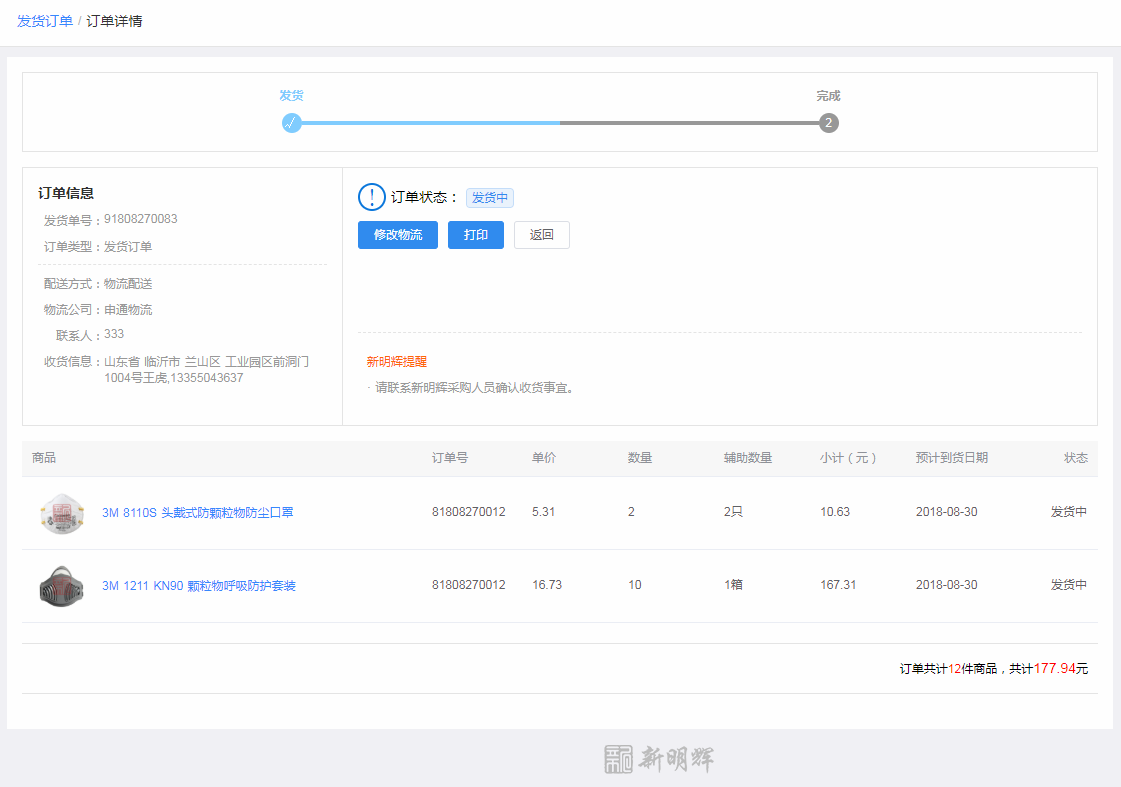
Task: Click the 完成 step label
Action: pyautogui.click(x=829, y=96)
